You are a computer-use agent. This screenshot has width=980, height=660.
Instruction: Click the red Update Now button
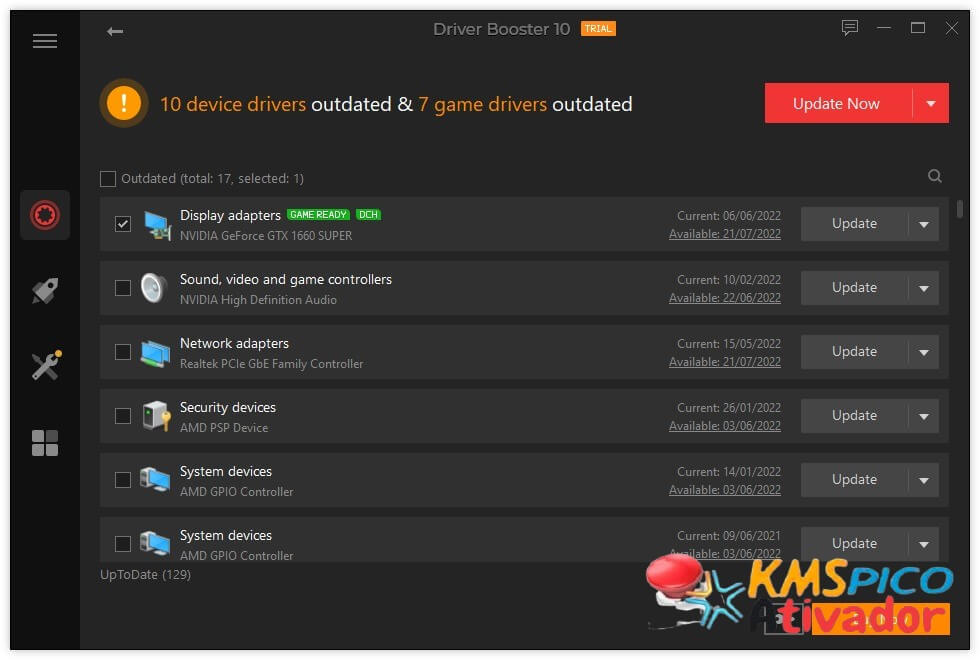click(x=838, y=103)
